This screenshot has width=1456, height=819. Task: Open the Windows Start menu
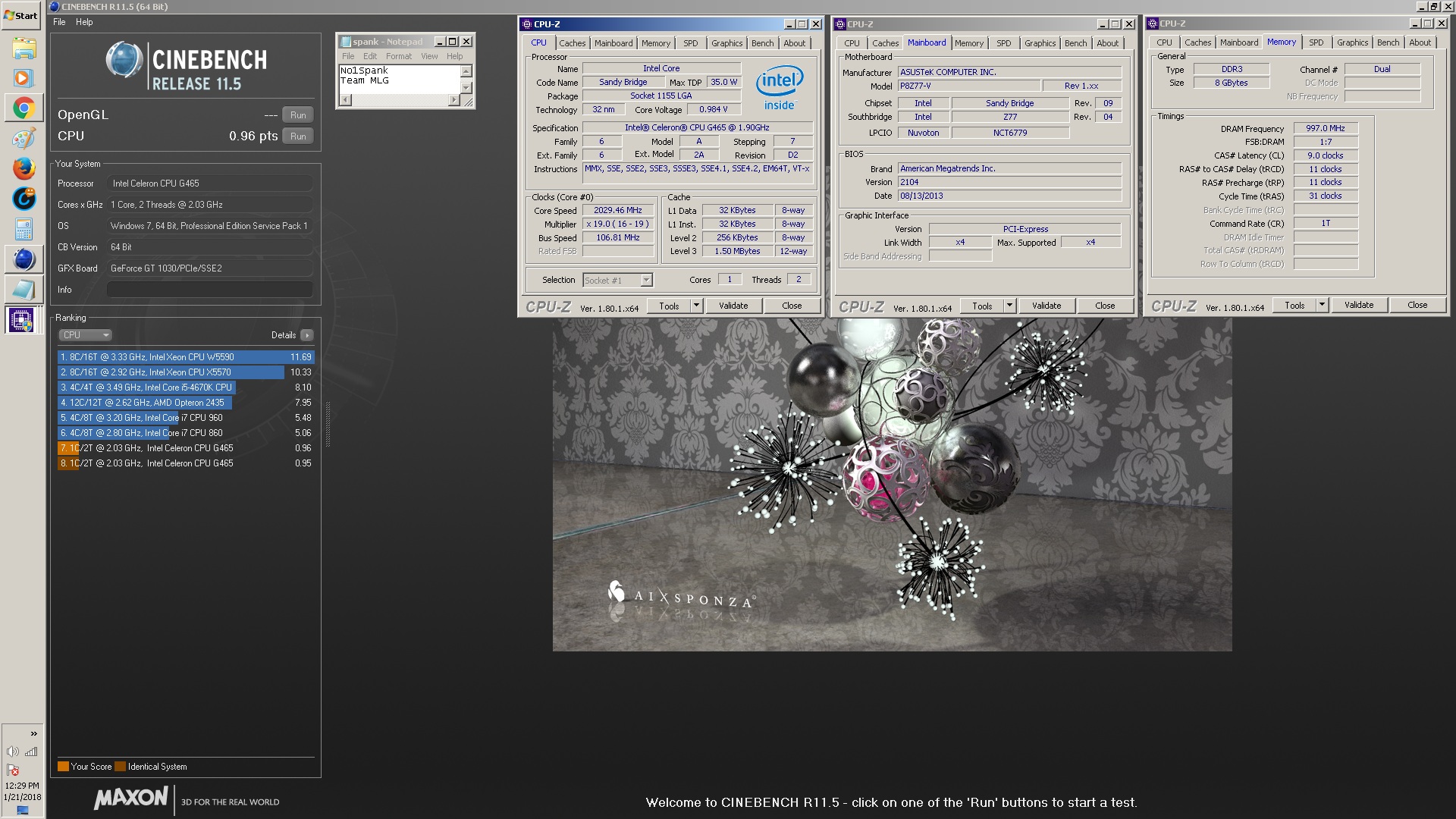[x=21, y=15]
